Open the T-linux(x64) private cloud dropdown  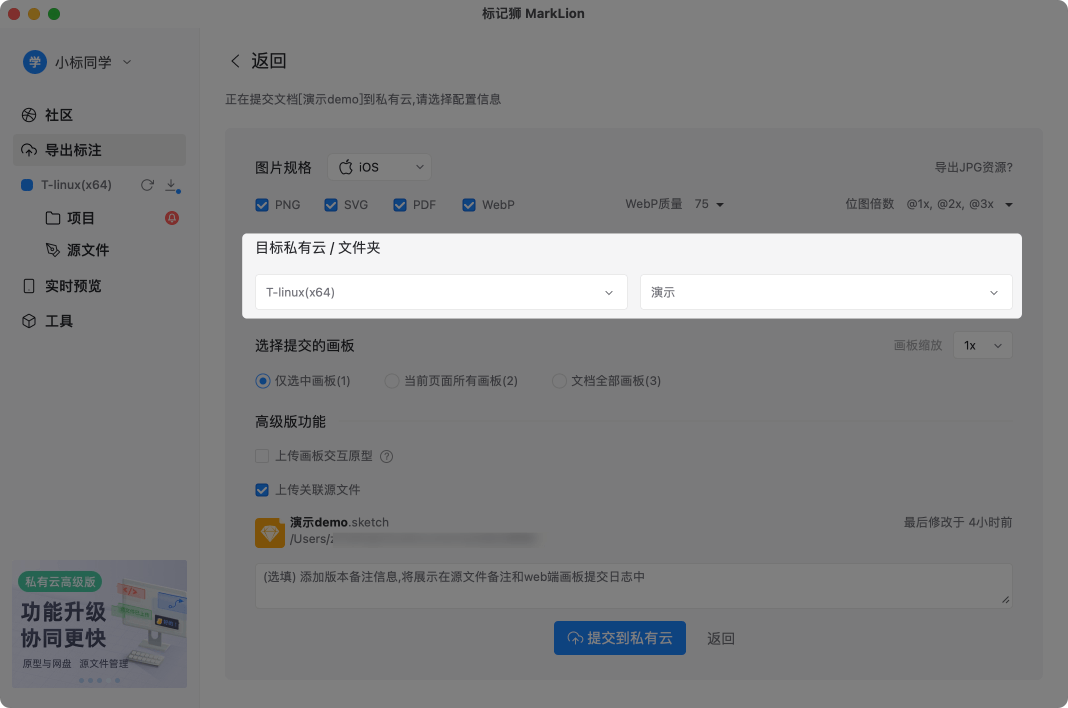(x=441, y=292)
